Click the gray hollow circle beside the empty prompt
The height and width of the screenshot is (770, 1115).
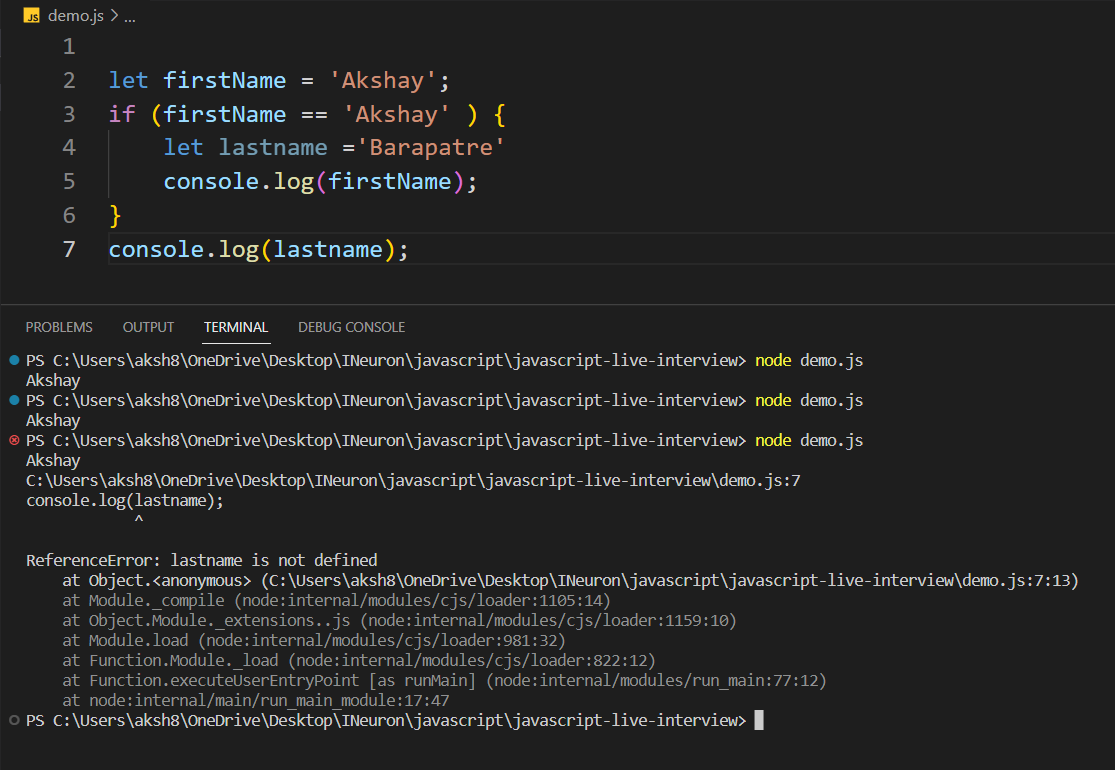pos(14,720)
